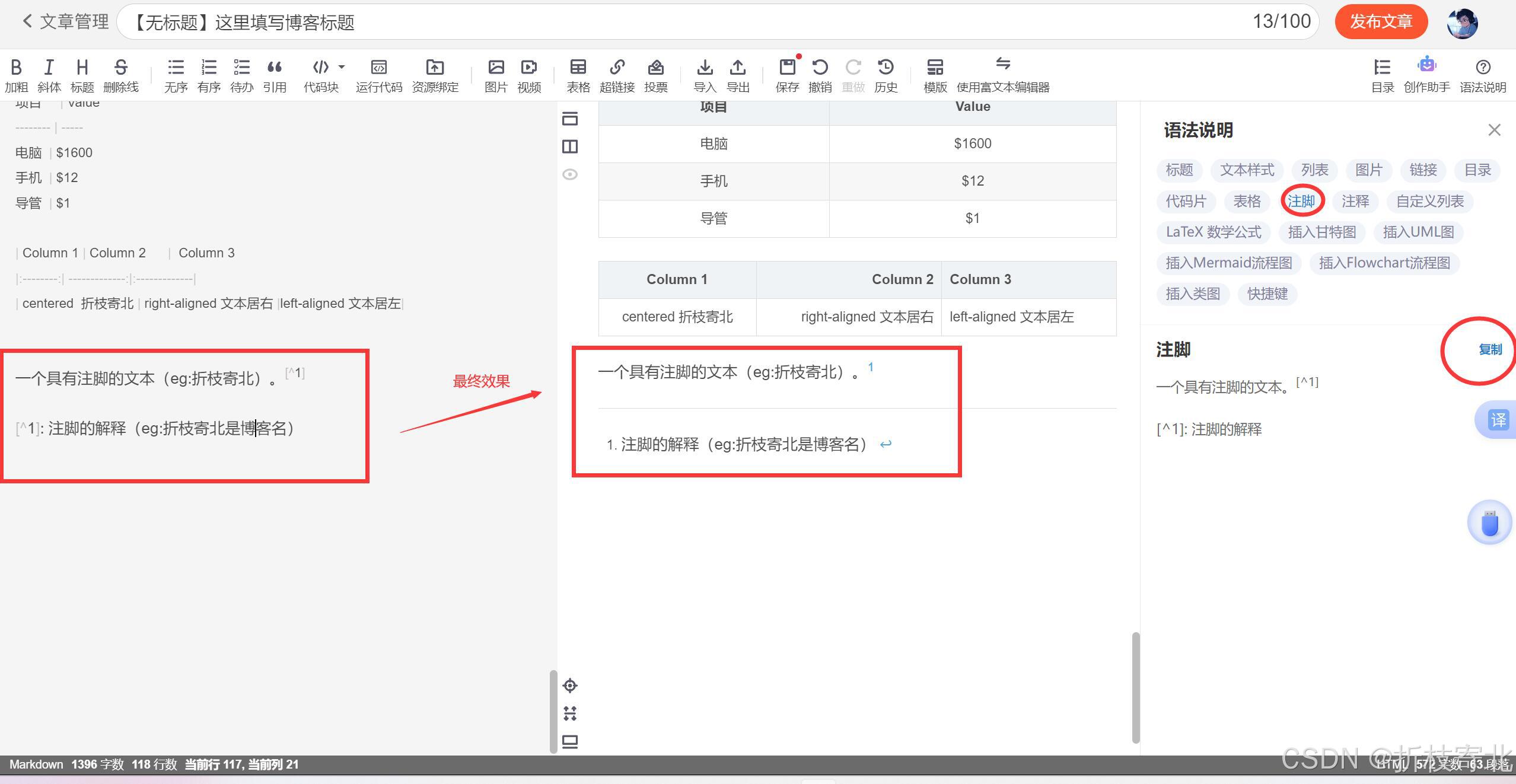
Task: Import a file (导入)
Action: click(x=705, y=75)
